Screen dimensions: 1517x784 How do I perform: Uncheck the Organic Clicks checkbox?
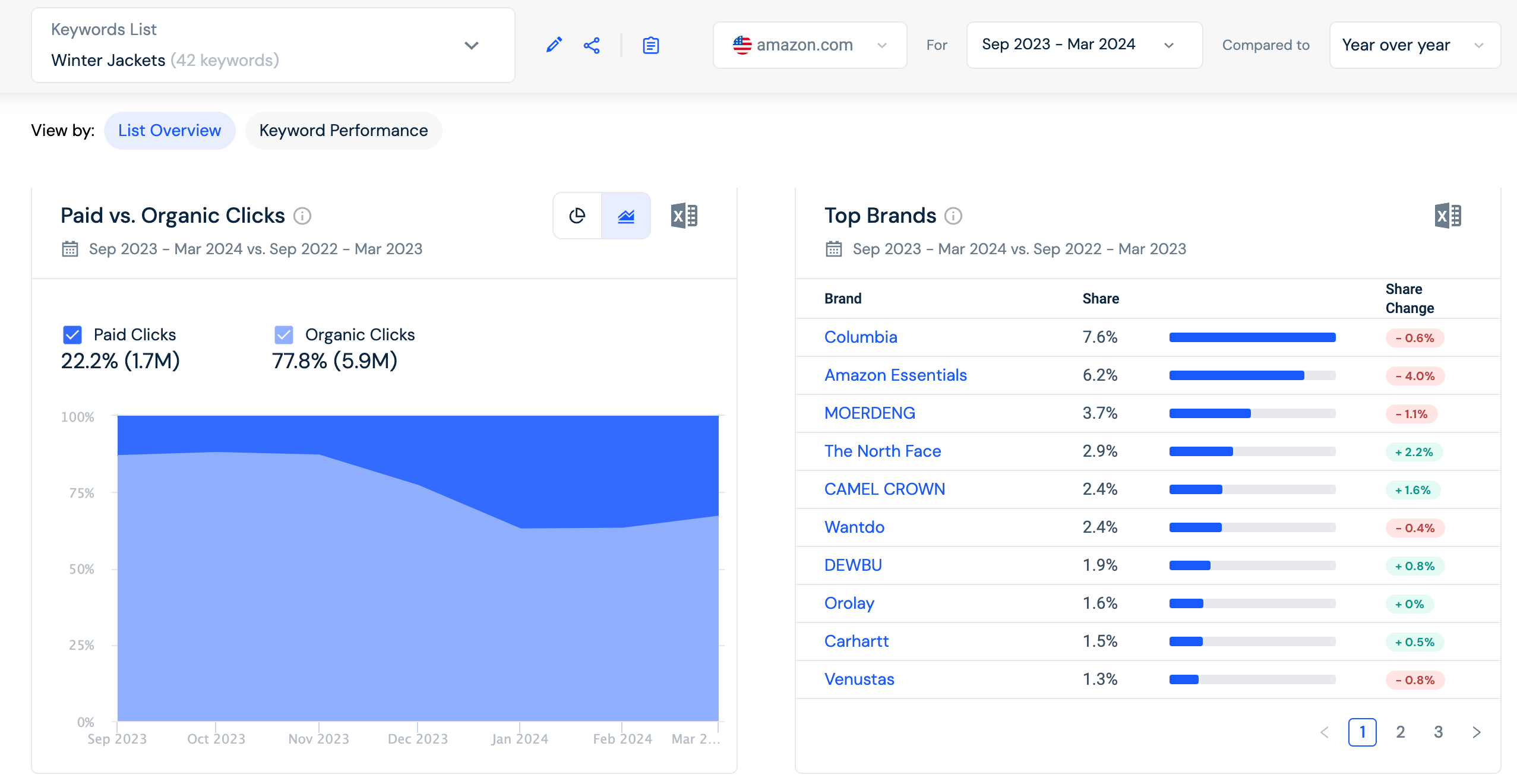point(284,335)
